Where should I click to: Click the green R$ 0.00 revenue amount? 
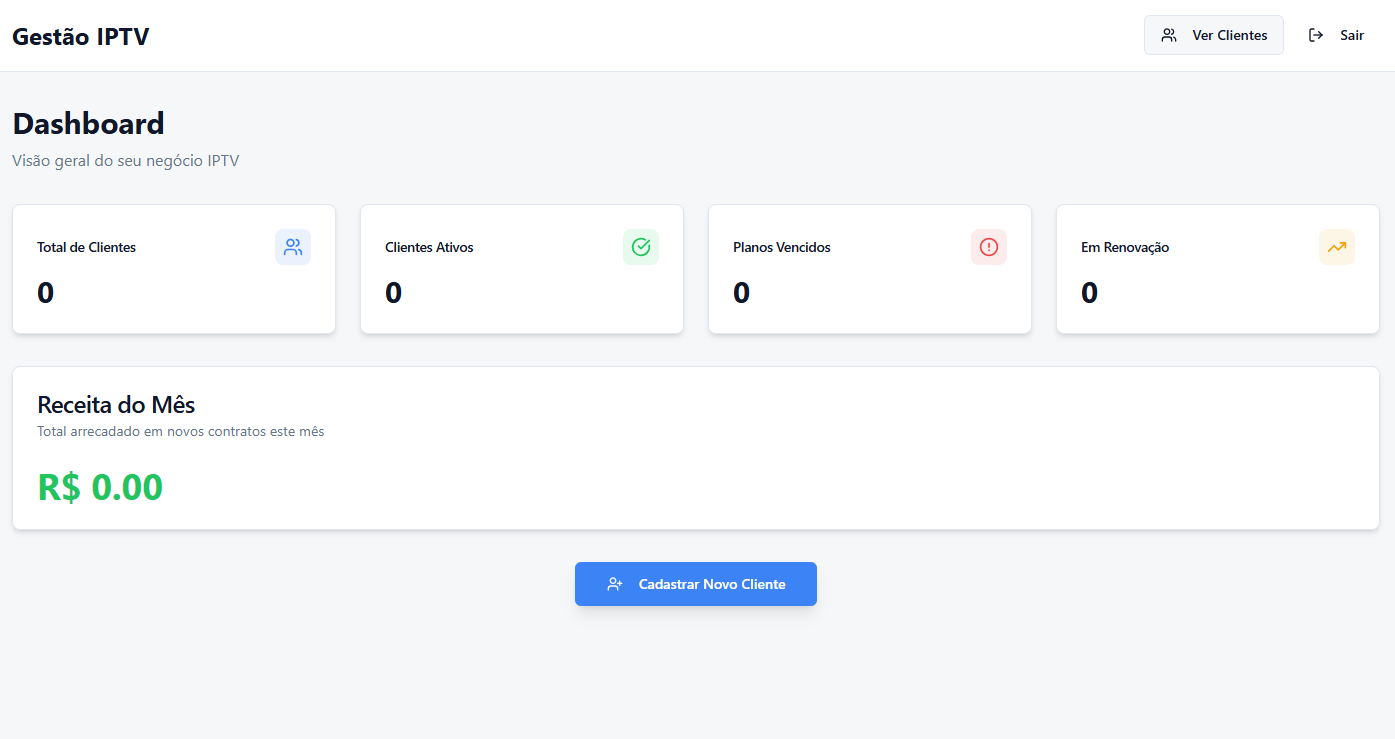(x=100, y=487)
